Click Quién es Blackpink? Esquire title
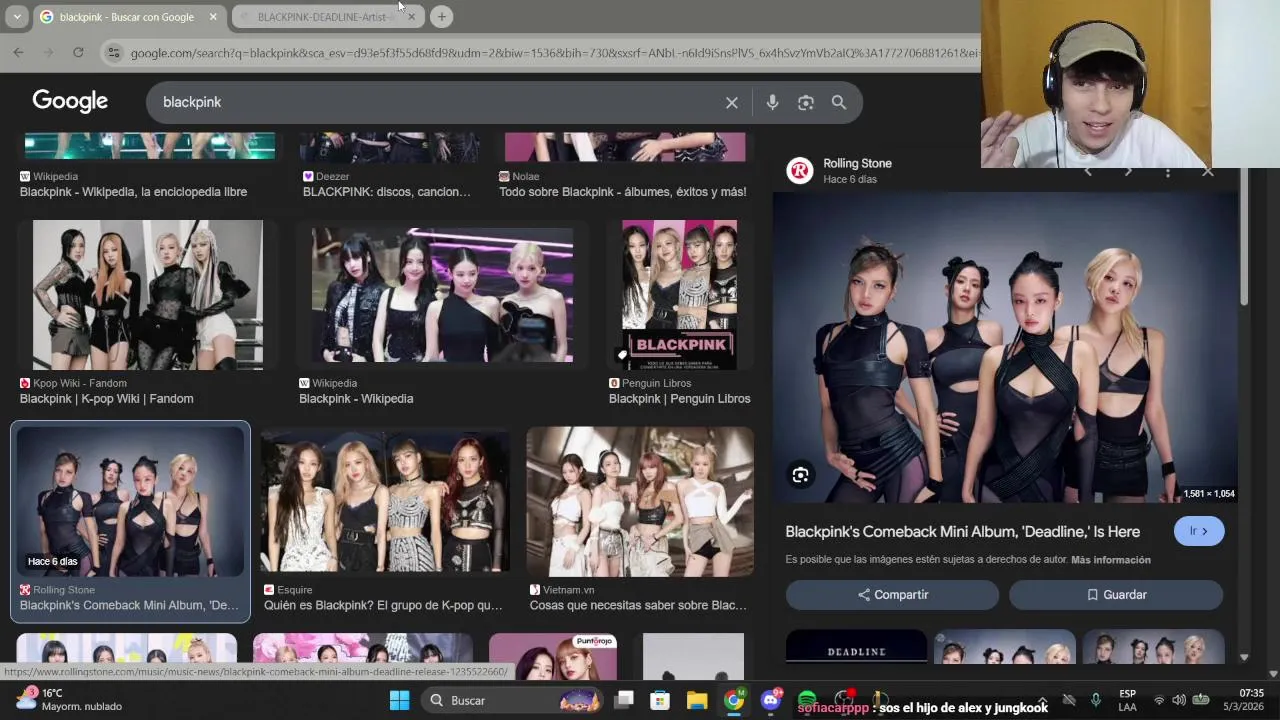This screenshot has width=1280, height=720. (x=383, y=605)
